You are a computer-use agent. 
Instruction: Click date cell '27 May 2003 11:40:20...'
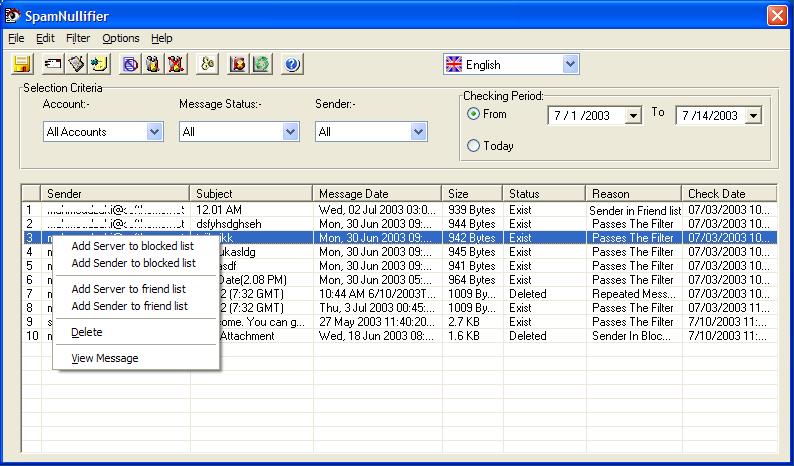[x=377, y=322]
